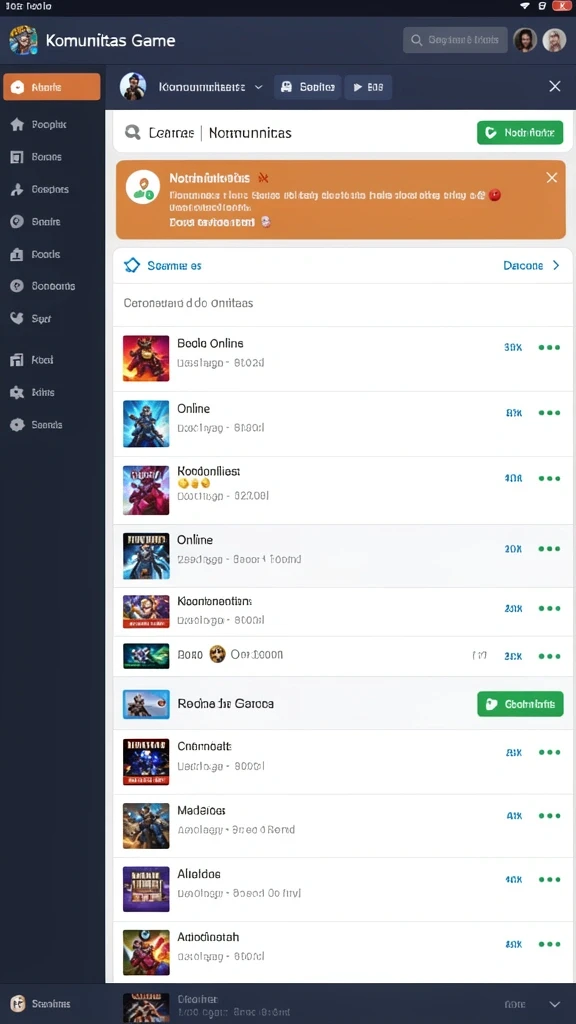The image size is (576, 1024).
Task: Open more options for 'Kodonfiest' row
Action: click(549, 478)
